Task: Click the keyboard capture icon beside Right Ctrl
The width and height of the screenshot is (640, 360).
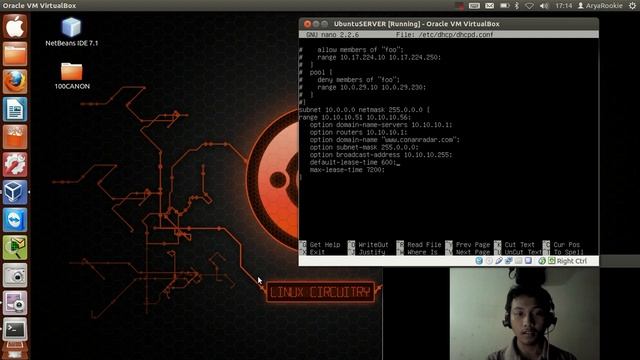Action: (x=551, y=261)
